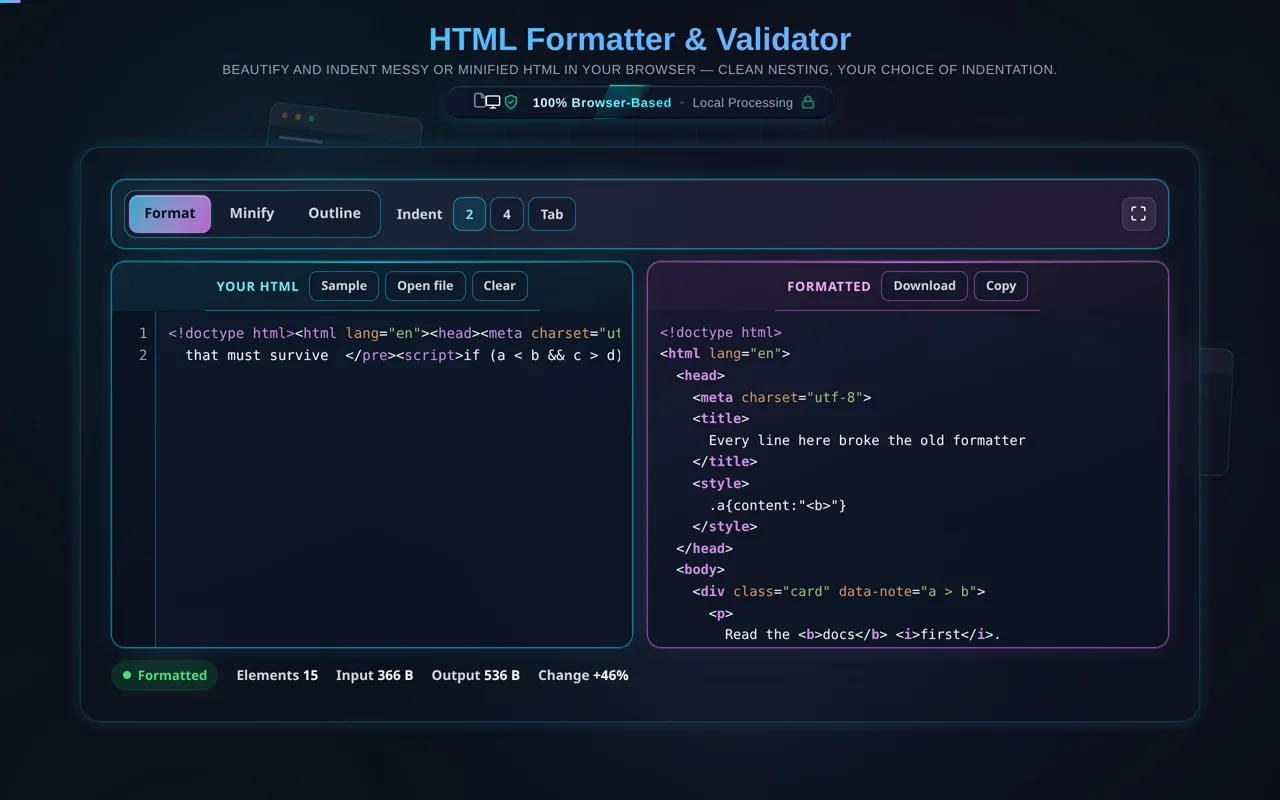
Task: Click the Local Processing text
Action: click(x=743, y=102)
